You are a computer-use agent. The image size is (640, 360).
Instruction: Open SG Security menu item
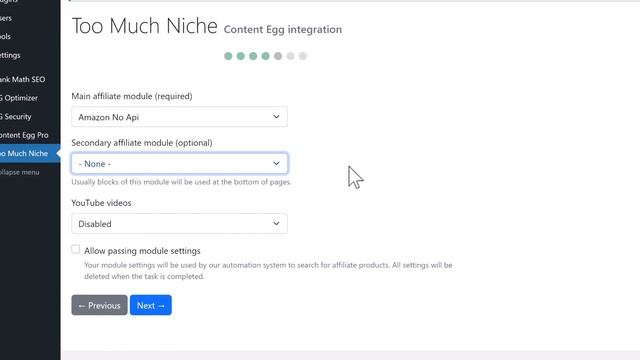tap(16, 117)
